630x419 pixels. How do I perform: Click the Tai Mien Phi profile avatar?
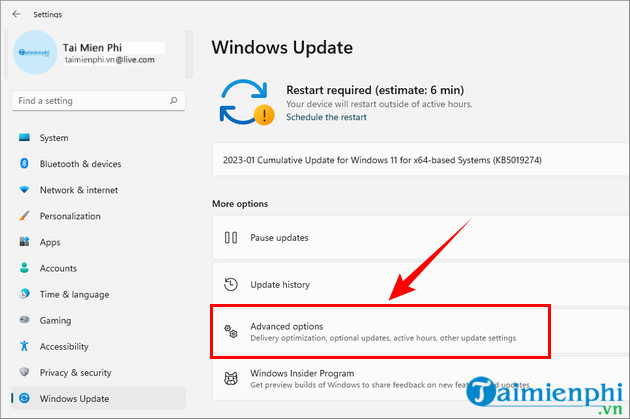point(35,52)
